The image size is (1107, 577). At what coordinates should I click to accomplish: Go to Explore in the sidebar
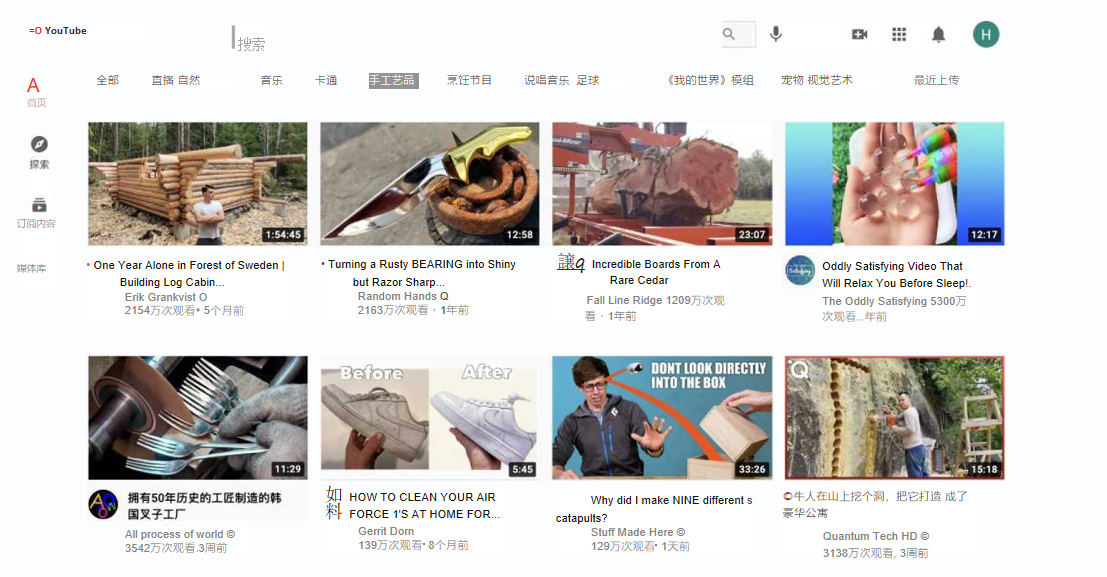[x=39, y=152]
